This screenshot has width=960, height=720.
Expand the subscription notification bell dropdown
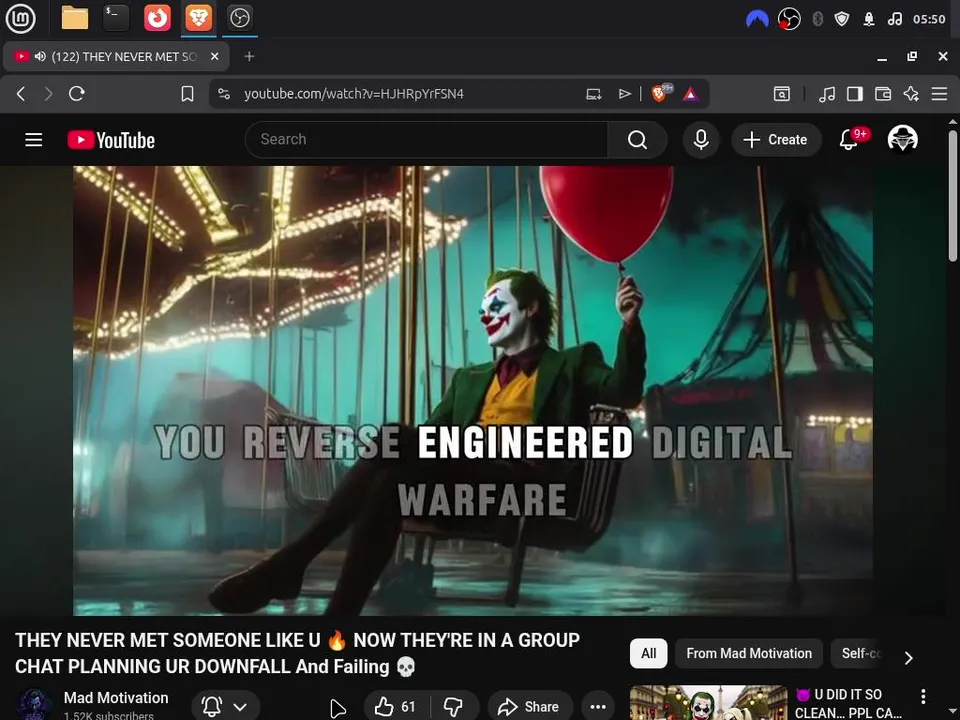pos(225,707)
